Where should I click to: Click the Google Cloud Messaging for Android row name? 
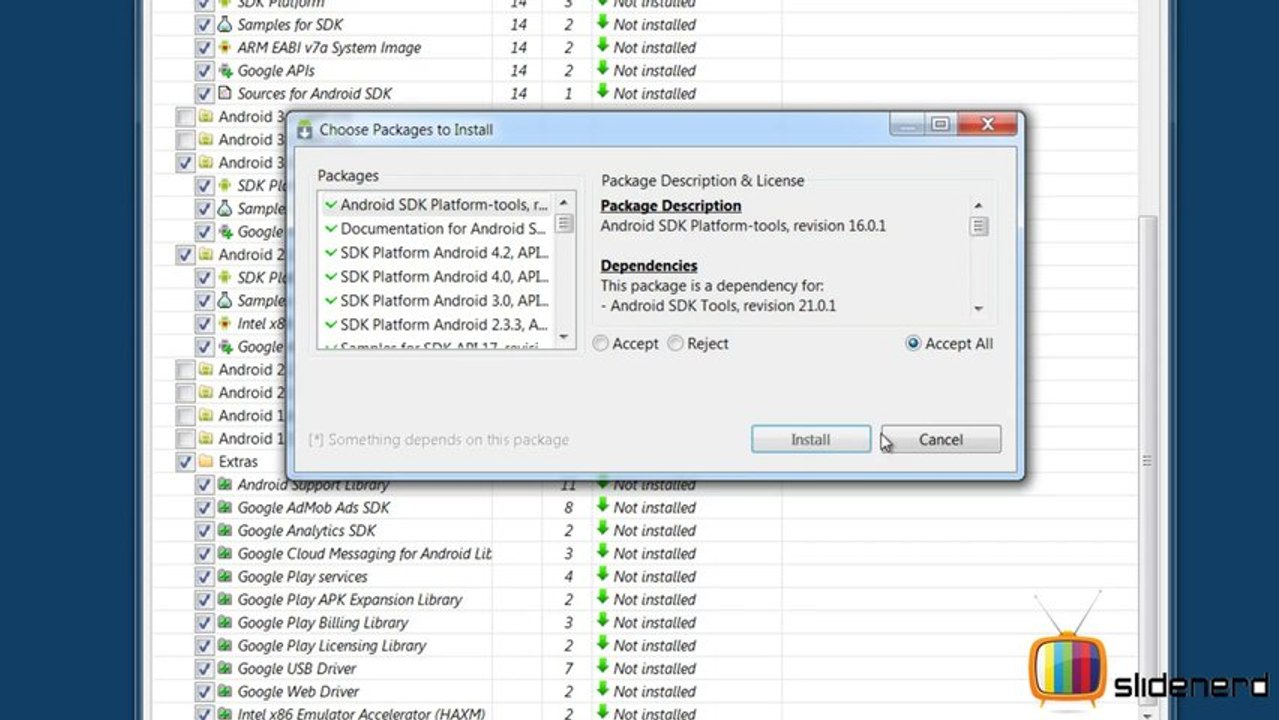point(364,554)
